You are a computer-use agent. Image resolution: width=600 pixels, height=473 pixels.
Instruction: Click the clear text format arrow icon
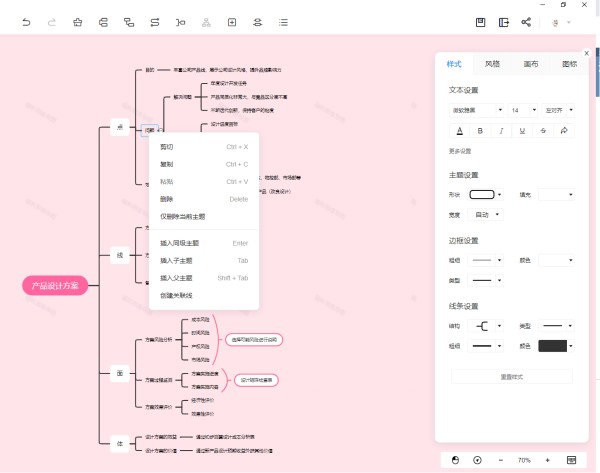coord(564,131)
